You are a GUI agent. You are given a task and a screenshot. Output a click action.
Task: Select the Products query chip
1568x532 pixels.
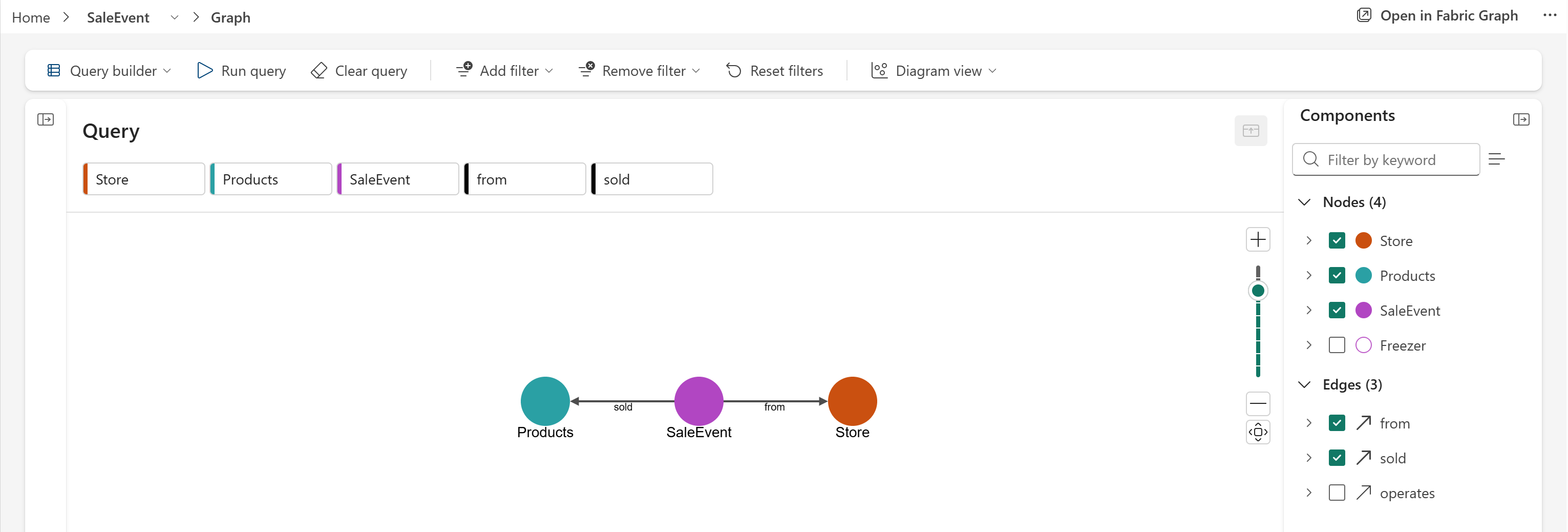(x=271, y=179)
